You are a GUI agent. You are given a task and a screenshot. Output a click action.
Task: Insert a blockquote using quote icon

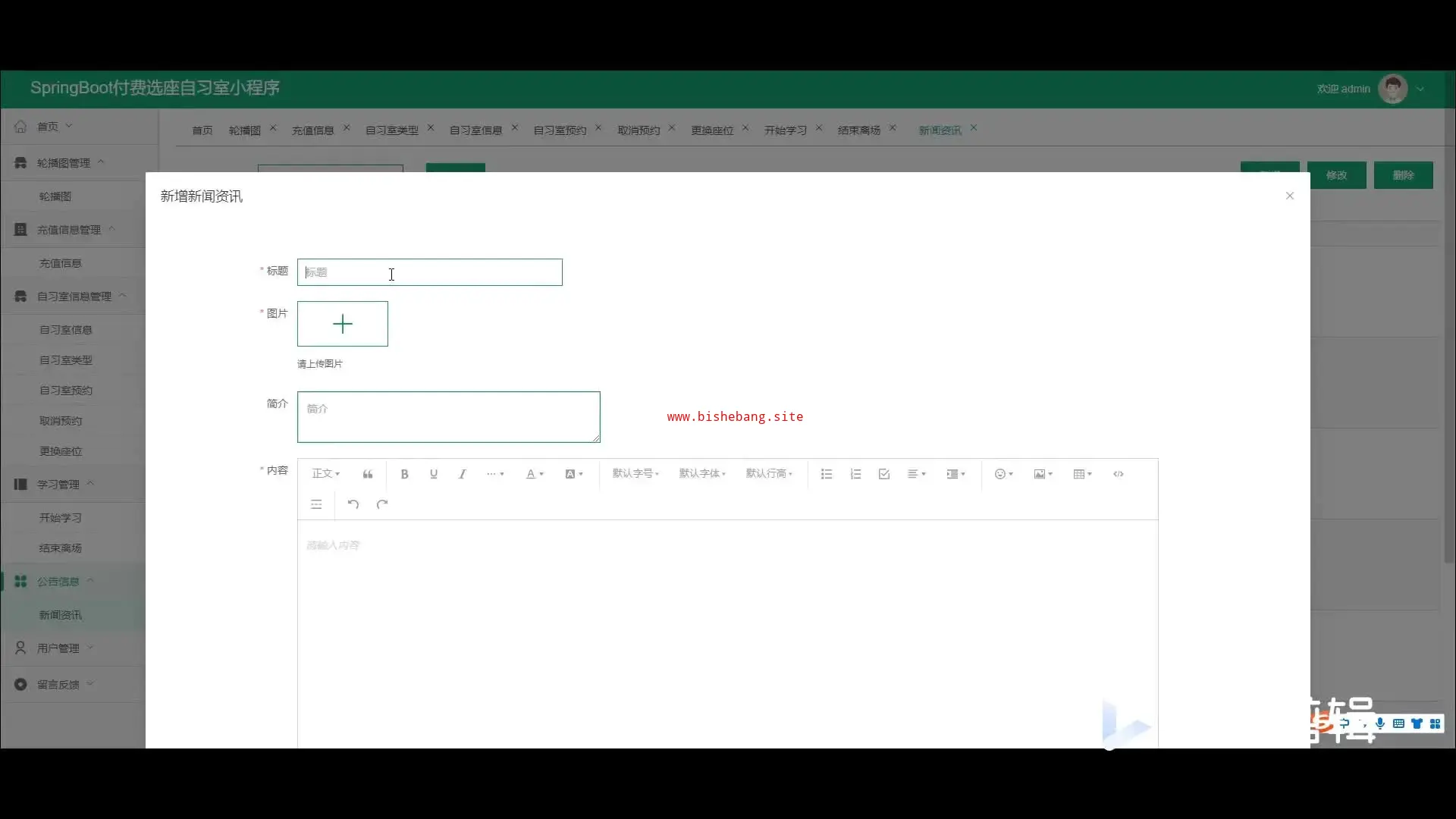(x=368, y=474)
